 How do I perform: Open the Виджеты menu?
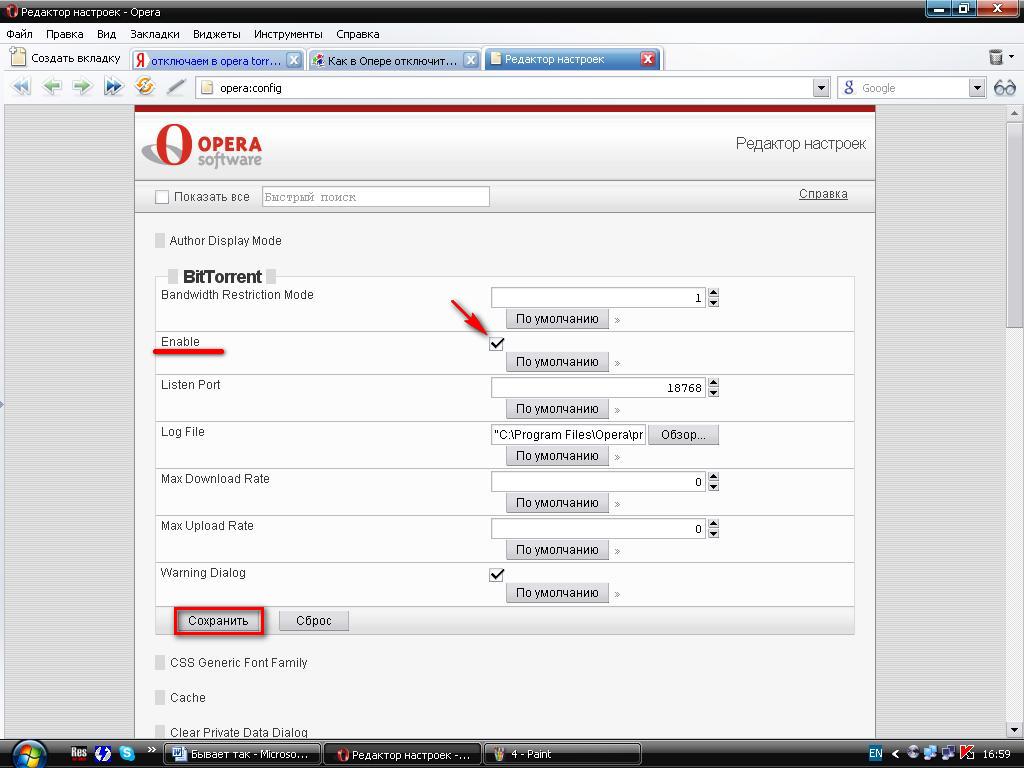[x=217, y=34]
